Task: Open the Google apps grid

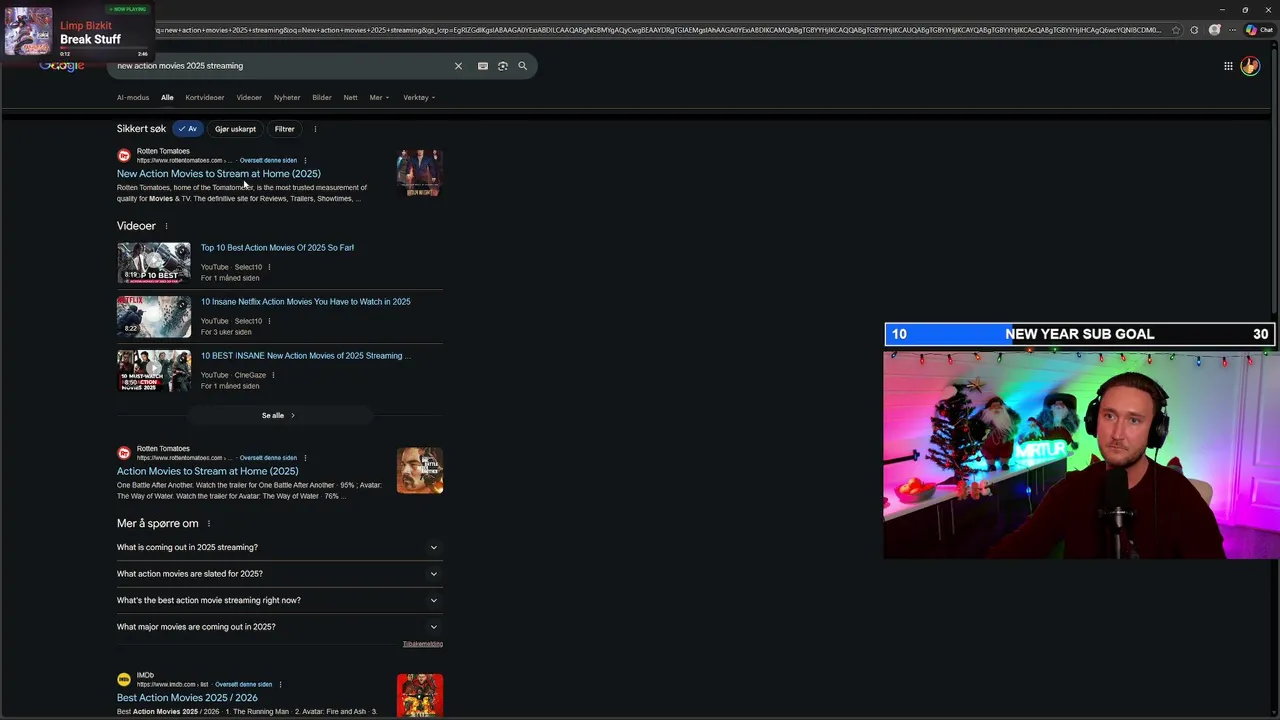Action: (x=1228, y=66)
